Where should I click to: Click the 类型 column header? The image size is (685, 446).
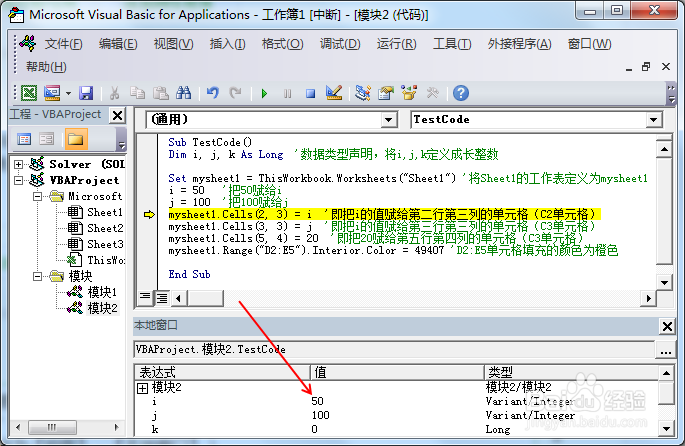(x=572, y=373)
